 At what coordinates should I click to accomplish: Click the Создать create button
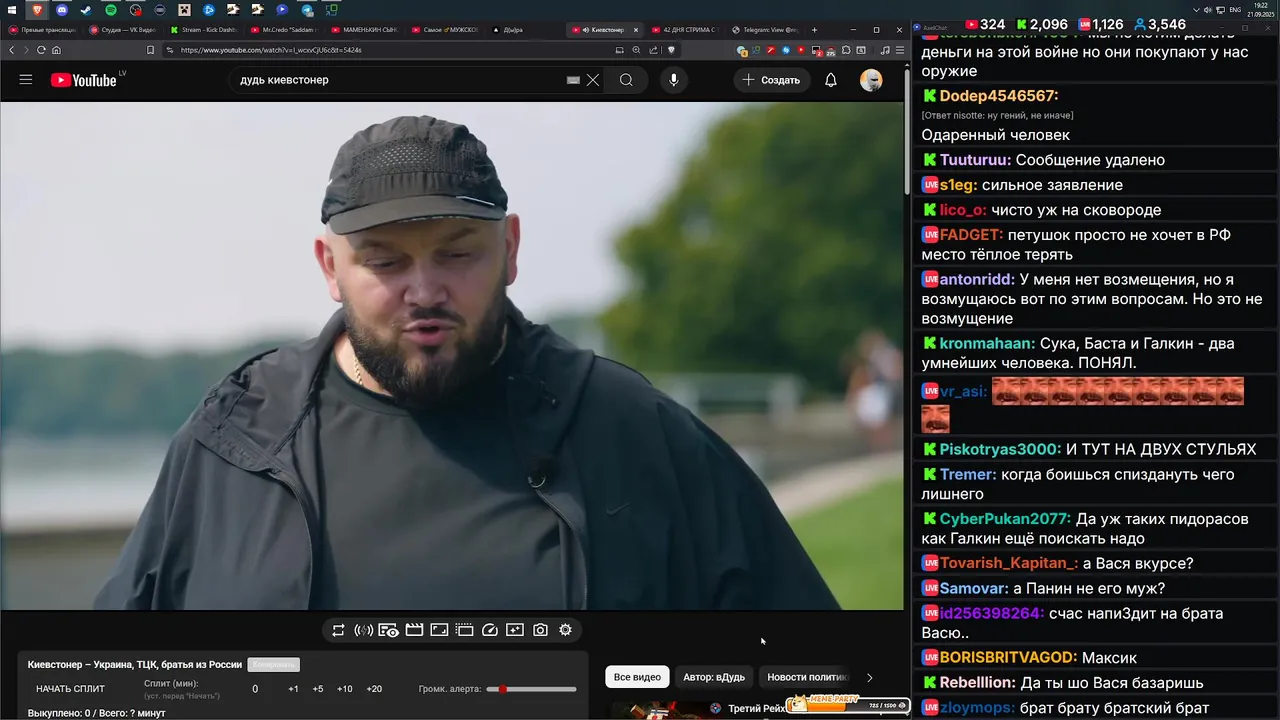click(771, 80)
